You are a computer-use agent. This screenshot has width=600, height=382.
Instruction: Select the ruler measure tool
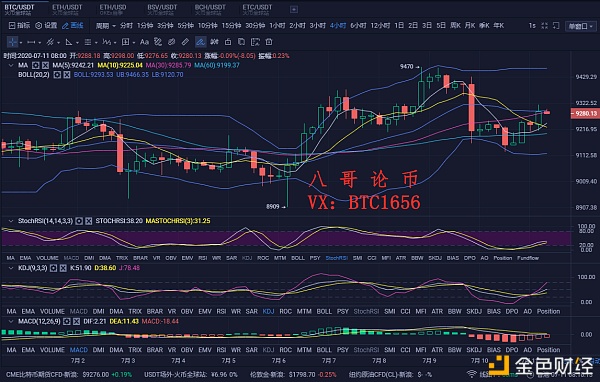pos(186,42)
